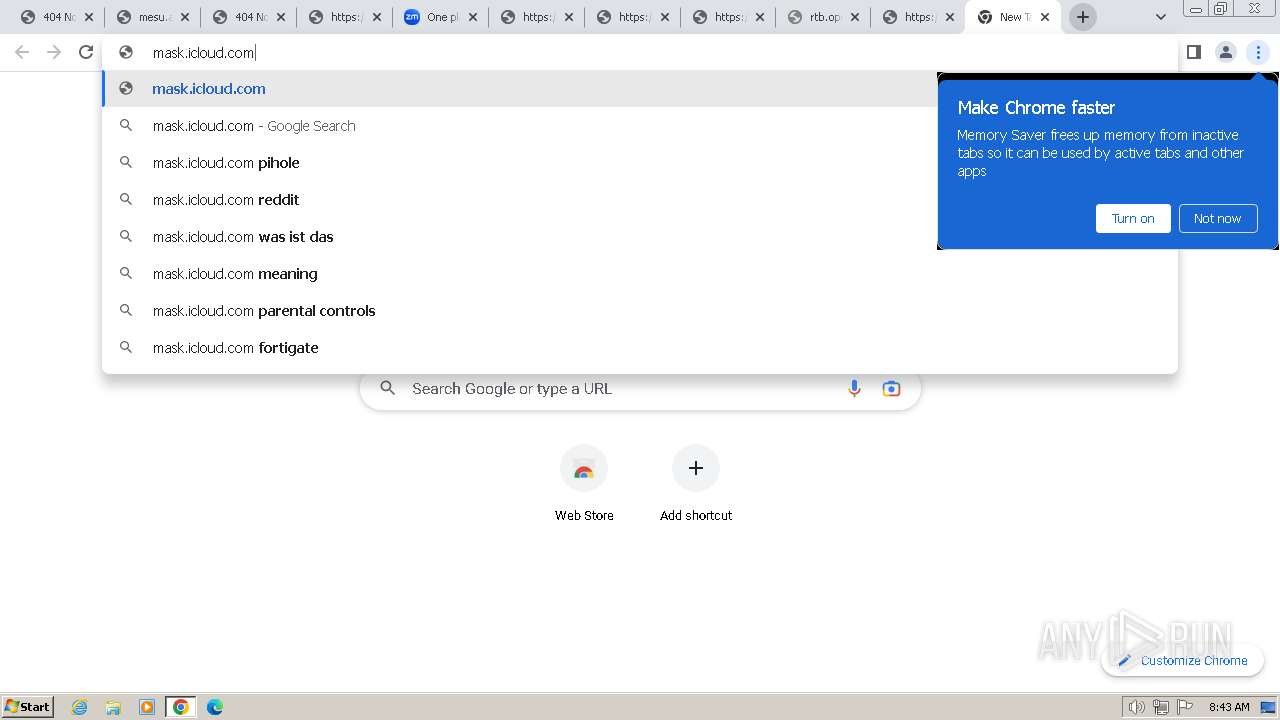Click the Forward navigation arrow
This screenshot has height=720, width=1280.
pyautogui.click(x=54, y=52)
